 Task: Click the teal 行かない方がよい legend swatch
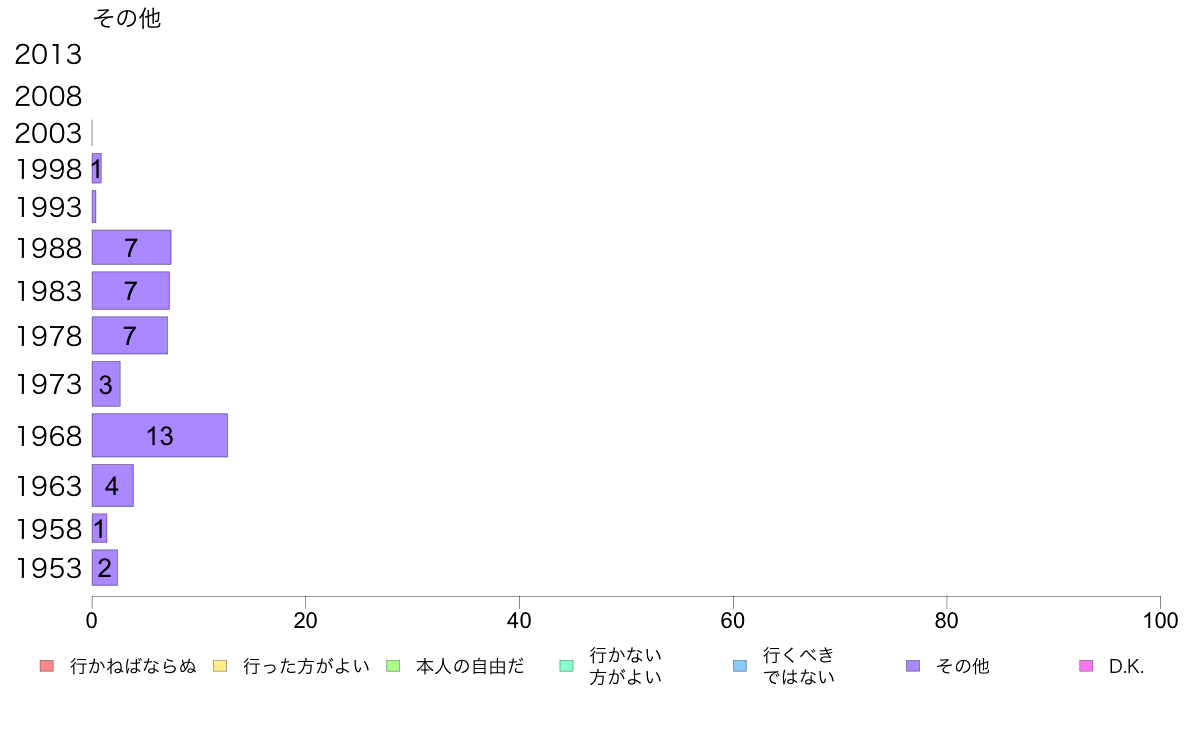[x=566, y=666]
